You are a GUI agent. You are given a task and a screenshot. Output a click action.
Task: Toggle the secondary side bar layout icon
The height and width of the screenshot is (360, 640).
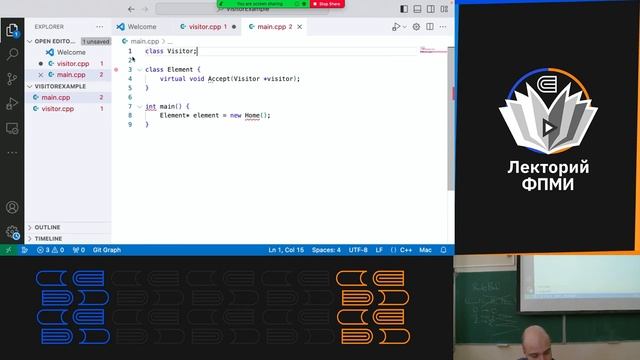(x=431, y=9)
